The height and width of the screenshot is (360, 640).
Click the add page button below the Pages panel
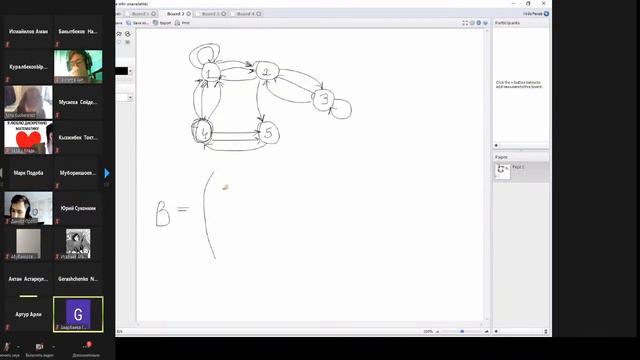coord(496,331)
